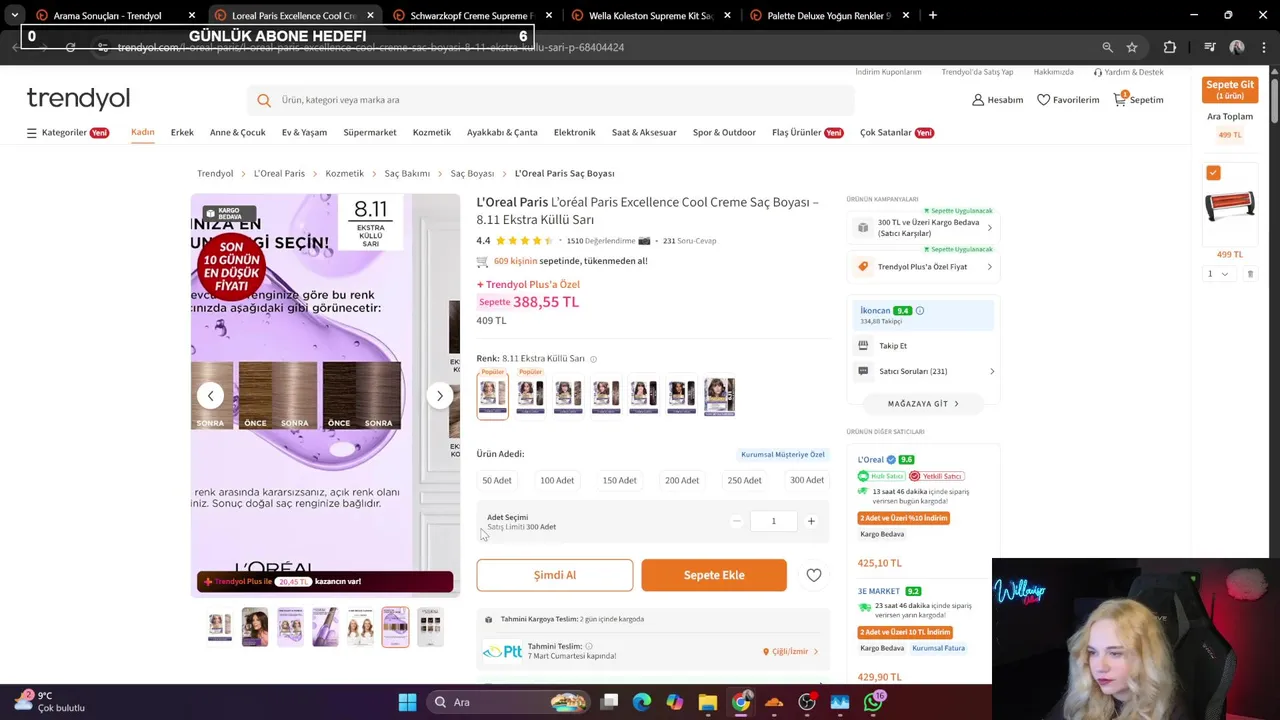Open Çiğli/İzmir delivery location selector
This screenshot has width=1280, height=720.
click(x=790, y=652)
